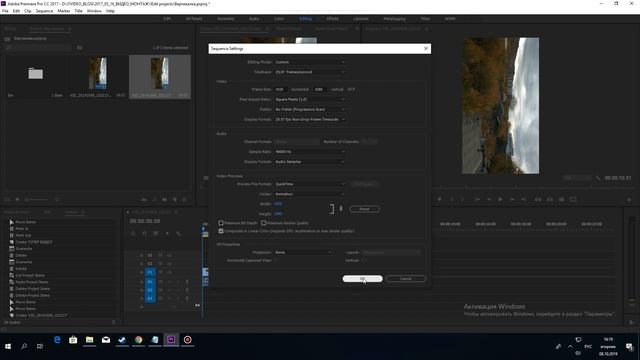This screenshot has width=640, height=360.
Task: Click Cancel in Sequence Settings
Action: (x=406, y=278)
